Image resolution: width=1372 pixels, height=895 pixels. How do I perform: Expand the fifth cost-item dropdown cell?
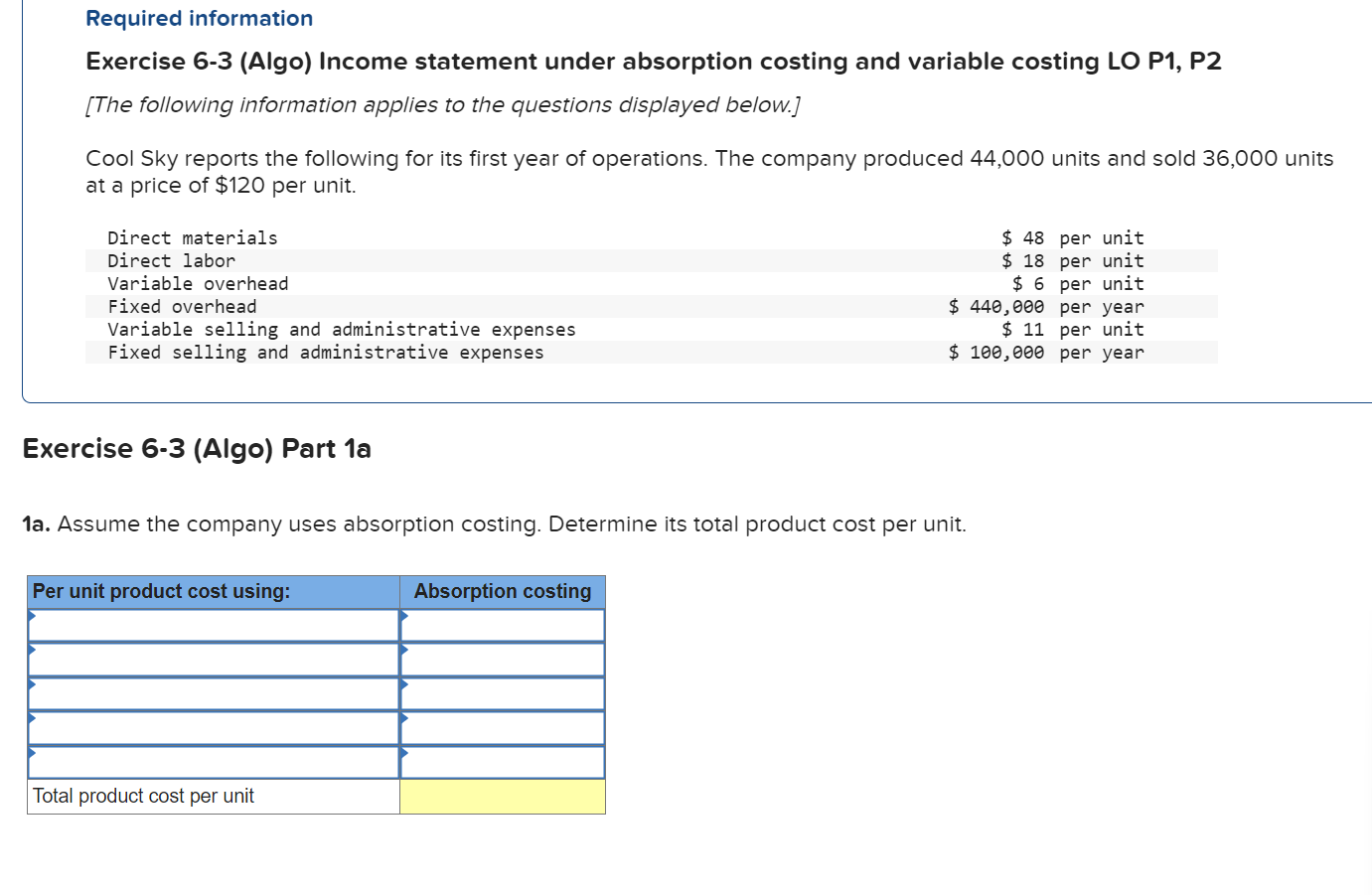point(213,761)
